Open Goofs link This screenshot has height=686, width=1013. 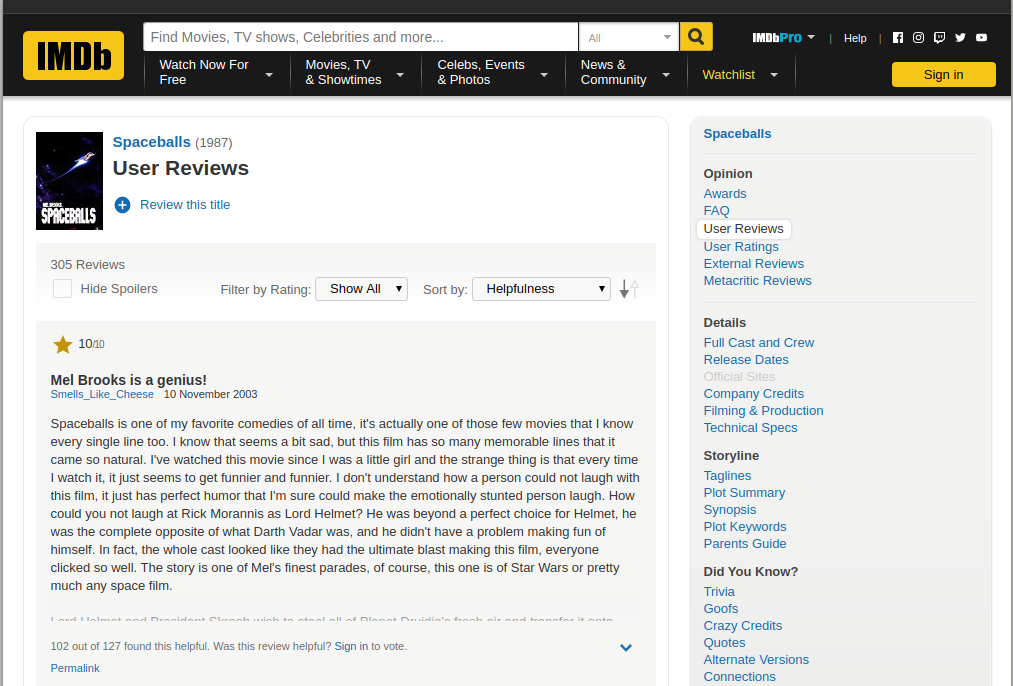(721, 609)
